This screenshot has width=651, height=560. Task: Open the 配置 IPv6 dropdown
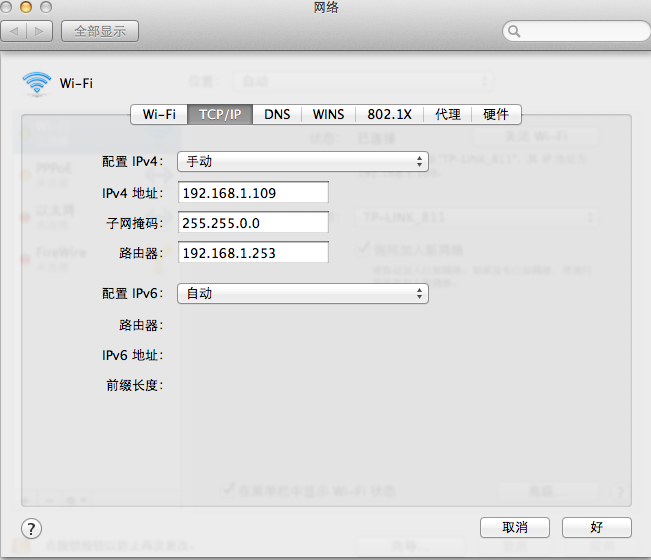tap(303, 293)
